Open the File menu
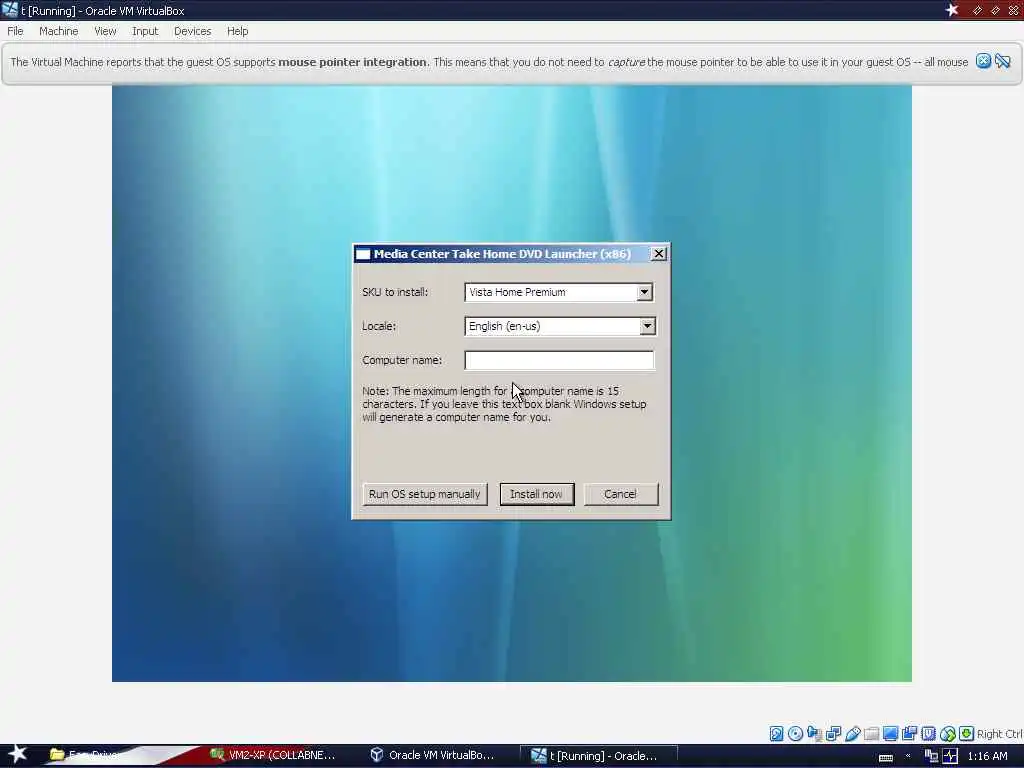 15,31
